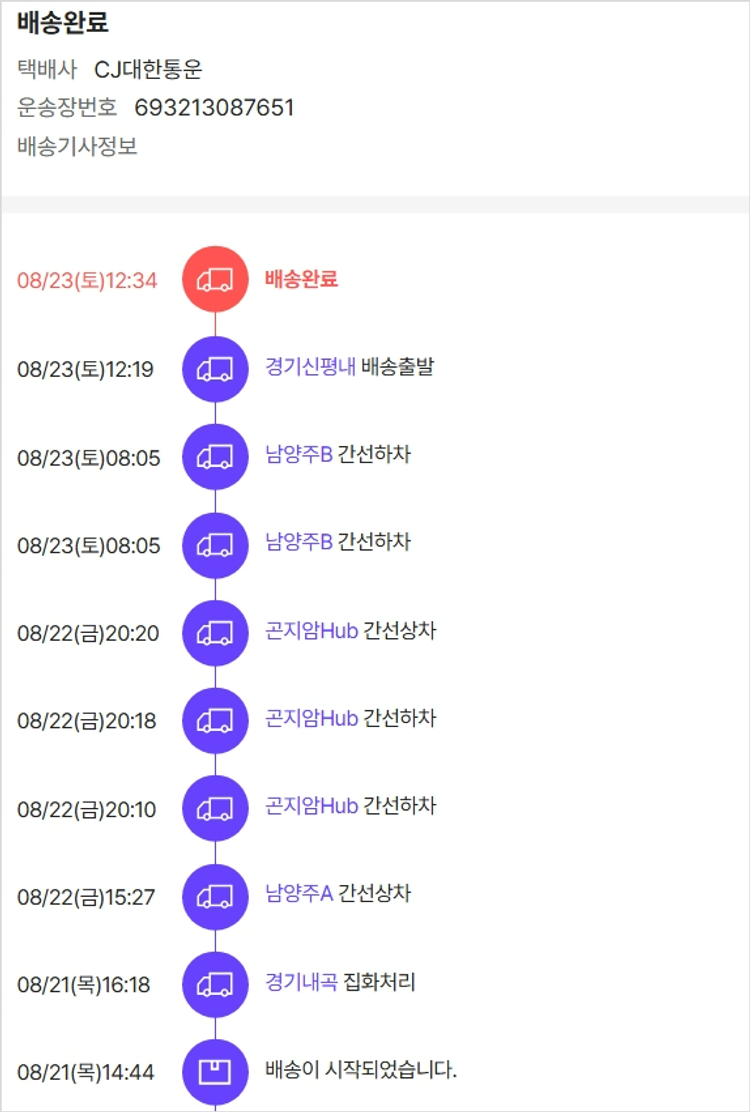Screen dimensions: 750x1112
Task: Click the package box icon at 08/21 14:44
Action: (x=215, y=1072)
